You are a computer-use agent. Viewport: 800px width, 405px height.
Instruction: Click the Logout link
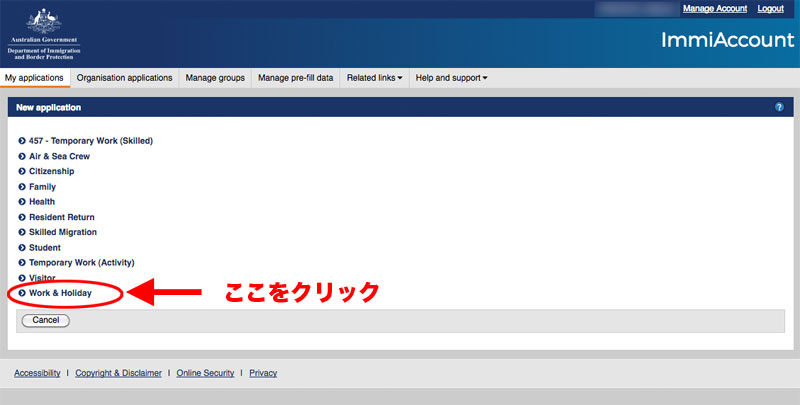tap(770, 9)
